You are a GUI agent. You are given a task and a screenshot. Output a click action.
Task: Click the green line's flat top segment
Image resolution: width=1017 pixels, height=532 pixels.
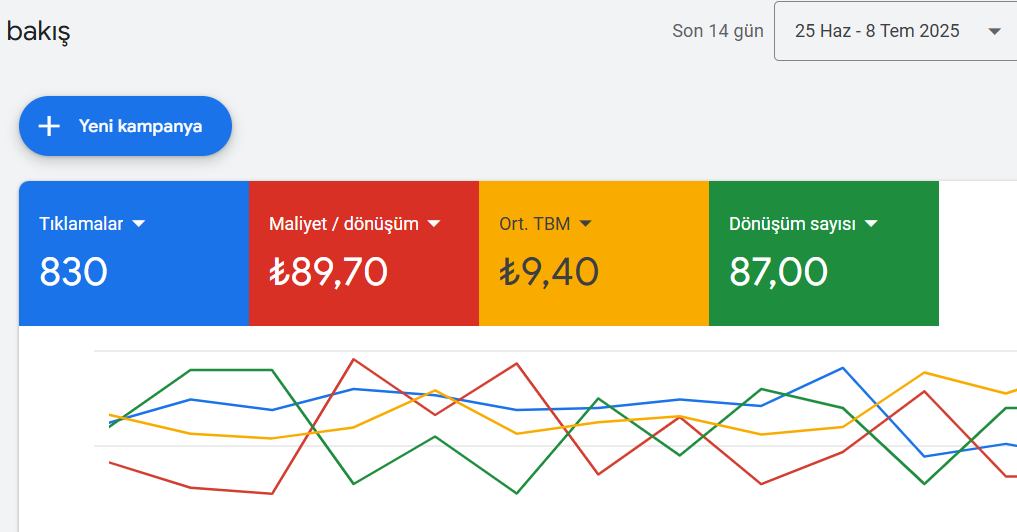point(231,370)
